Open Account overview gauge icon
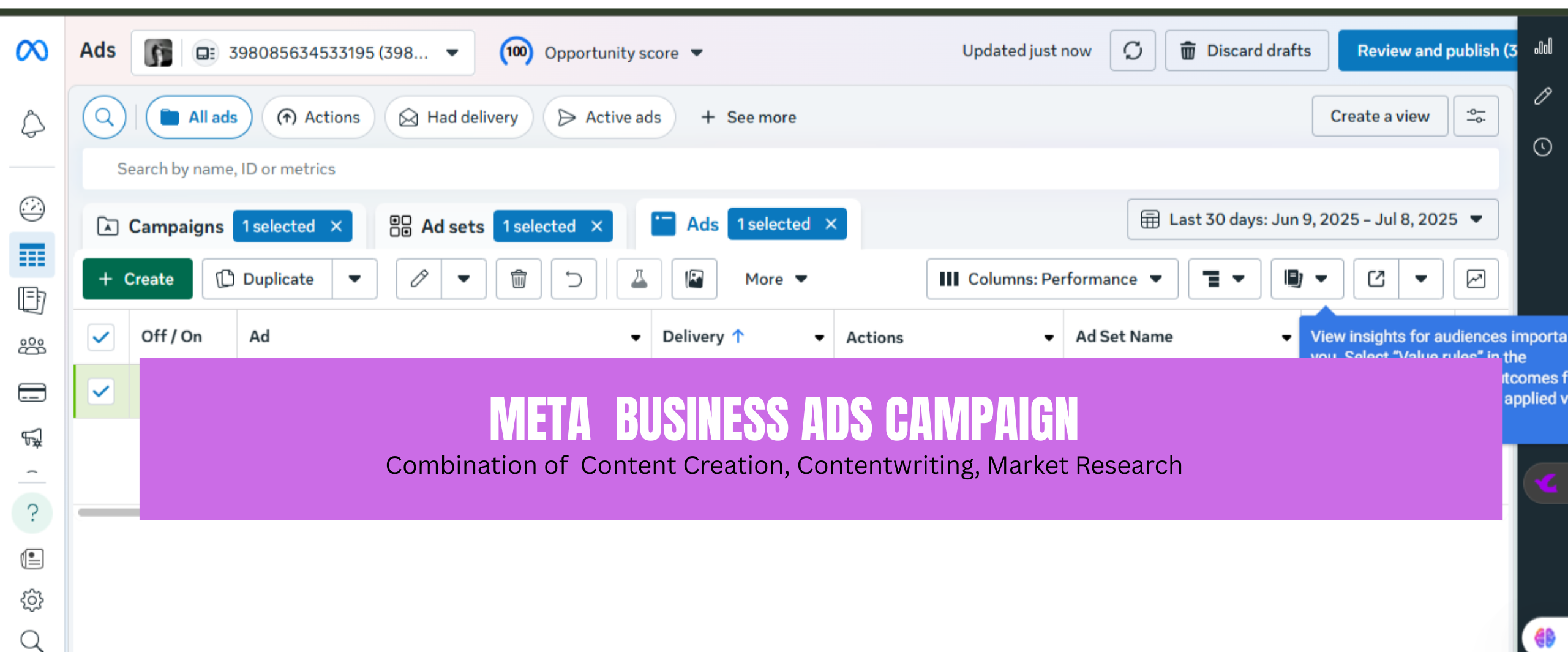This screenshot has height=652, width=1568. pos(32,209)
